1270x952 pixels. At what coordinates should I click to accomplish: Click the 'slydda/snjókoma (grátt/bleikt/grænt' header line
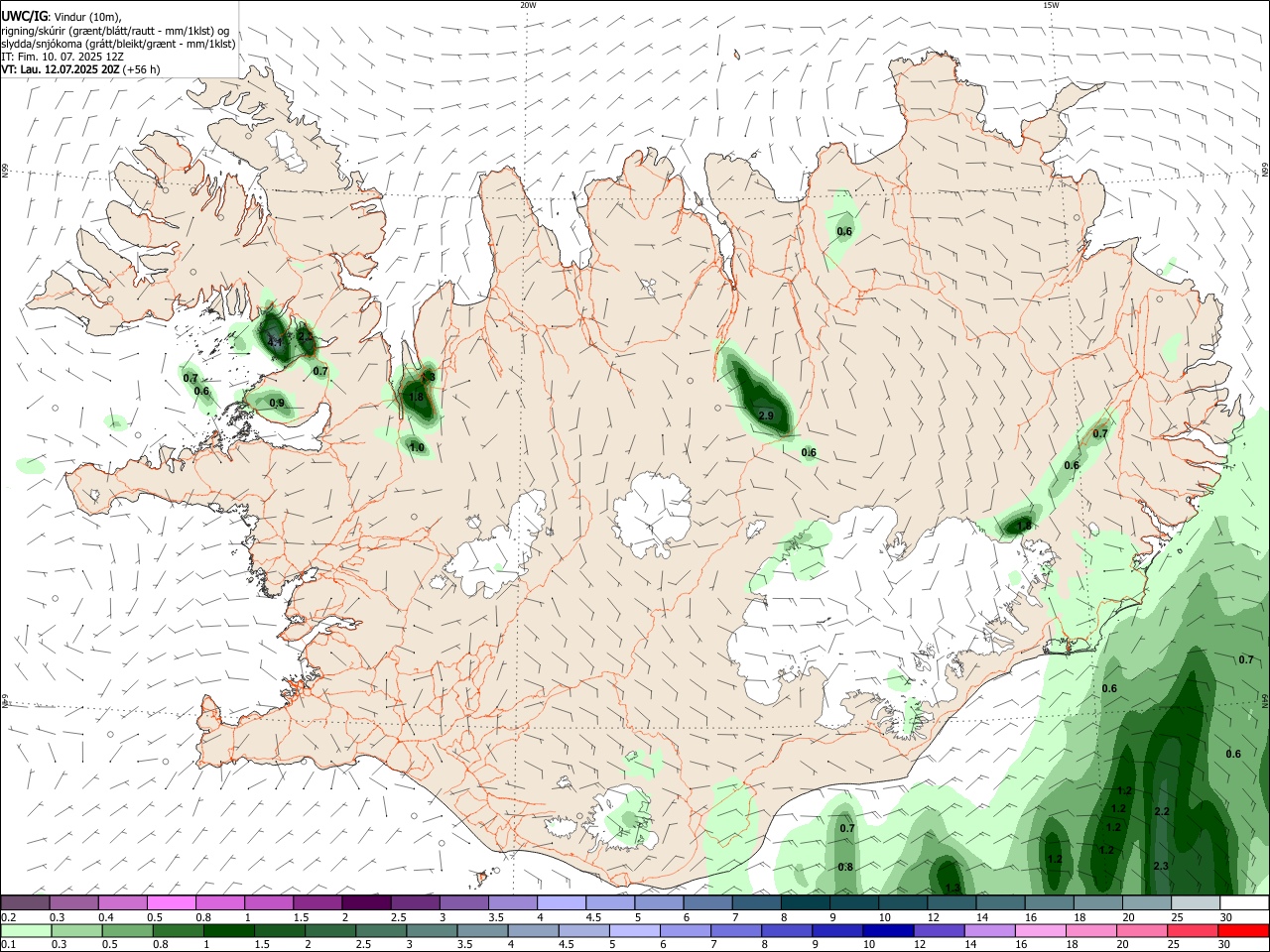118,44
